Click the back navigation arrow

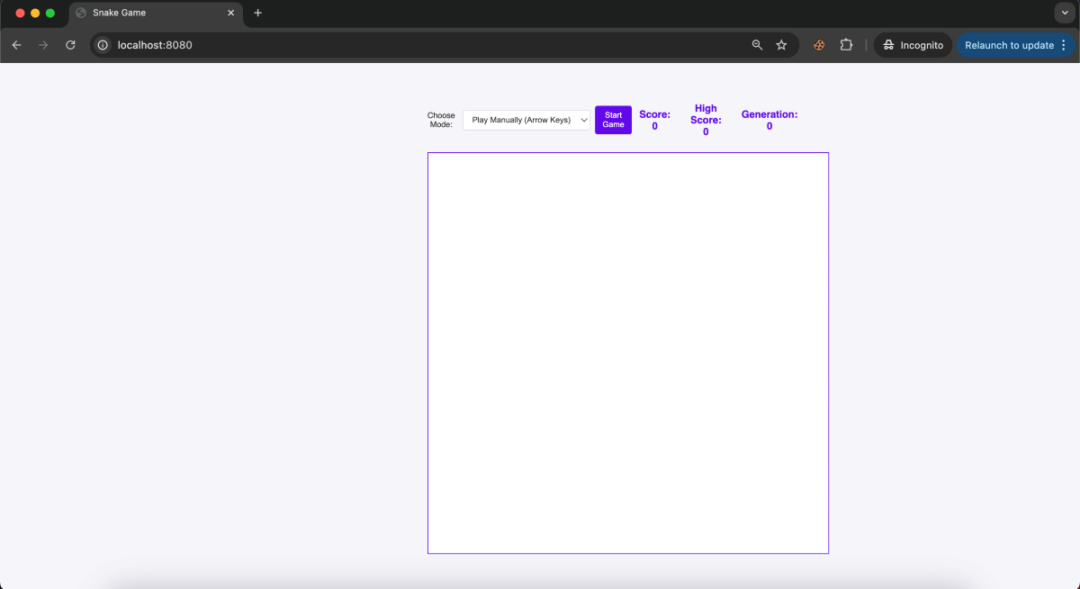tap(16, 45)
